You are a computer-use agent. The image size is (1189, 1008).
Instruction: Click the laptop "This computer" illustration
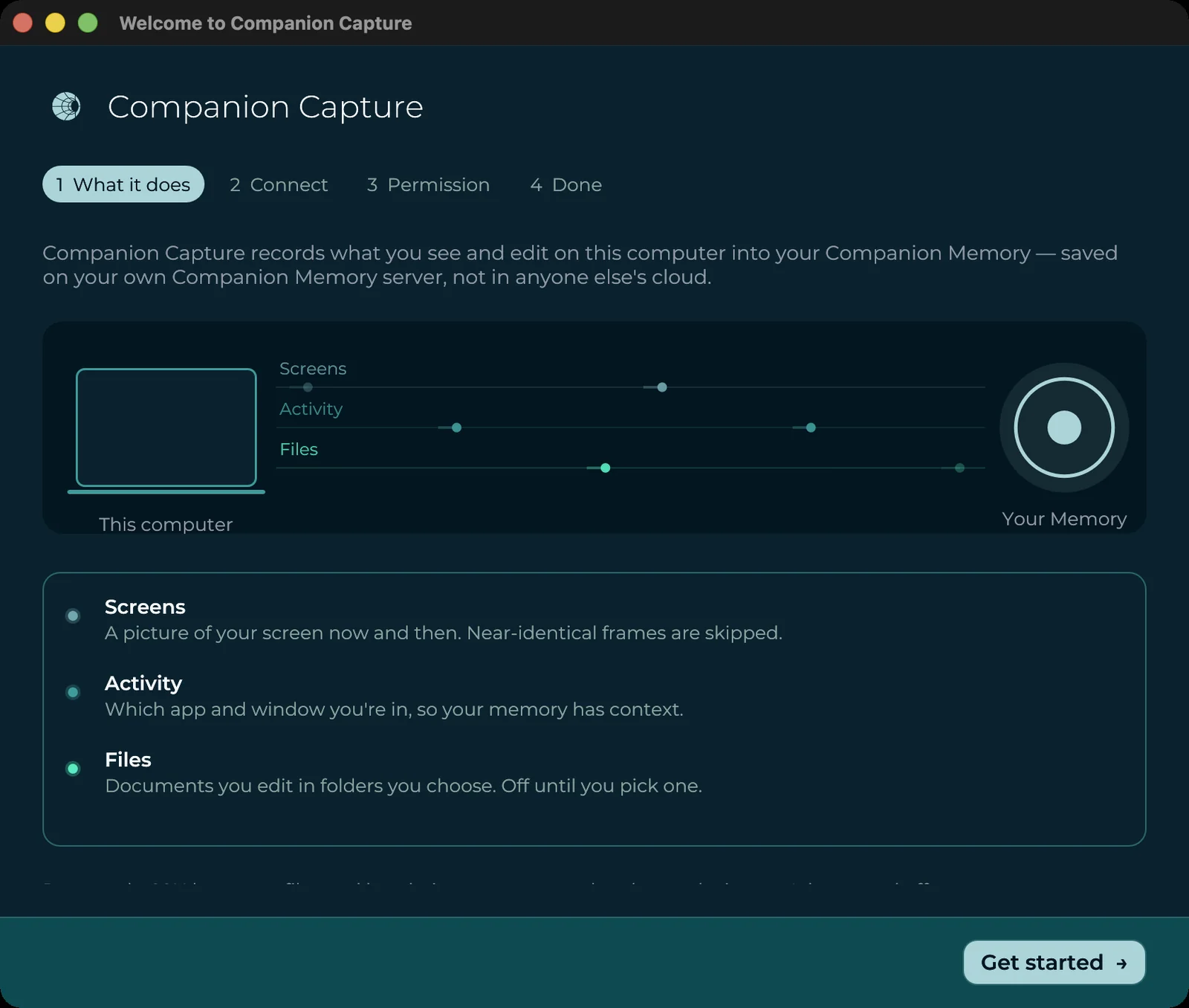[x=166, y=430]
